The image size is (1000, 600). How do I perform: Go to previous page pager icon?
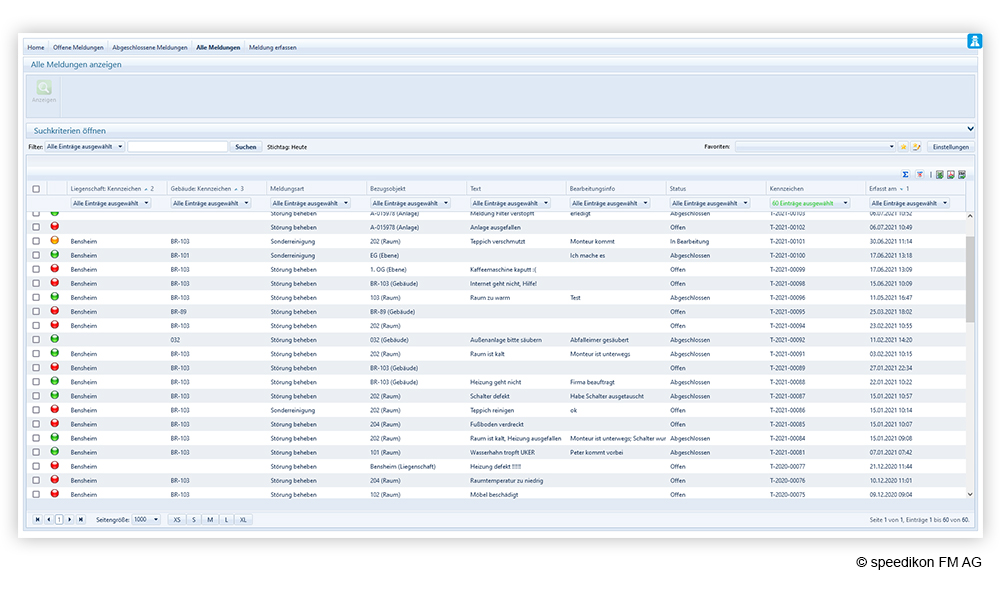click(x=48, y=520)
